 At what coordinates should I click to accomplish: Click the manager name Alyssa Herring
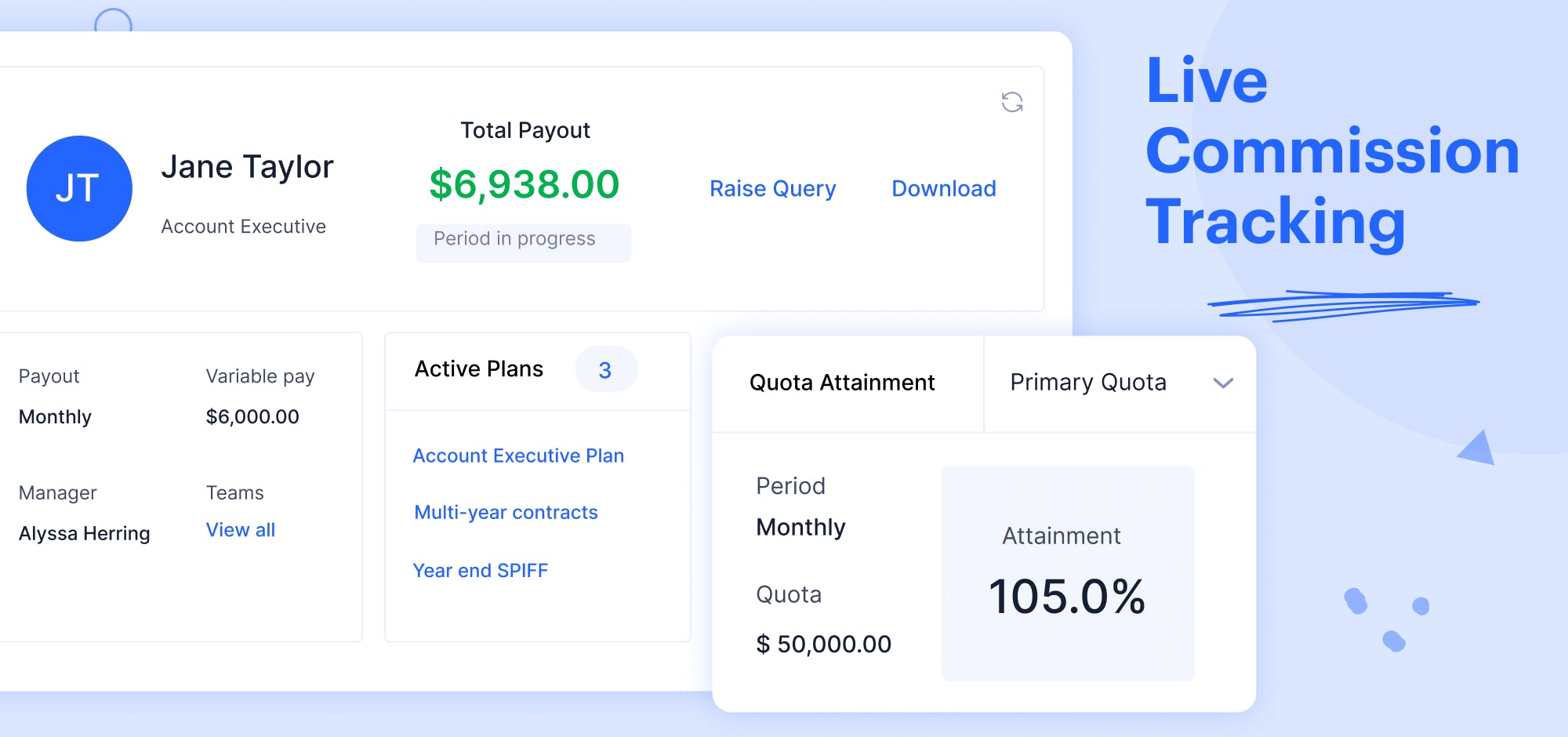(x=84, y=533)
